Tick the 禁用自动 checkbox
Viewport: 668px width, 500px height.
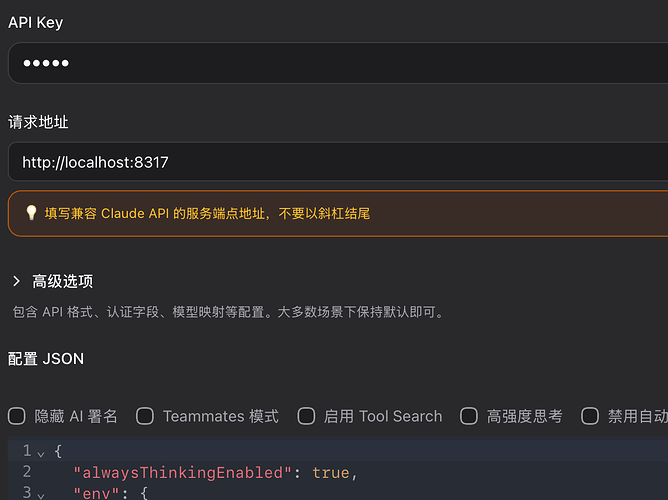click(x=590, y=416)
